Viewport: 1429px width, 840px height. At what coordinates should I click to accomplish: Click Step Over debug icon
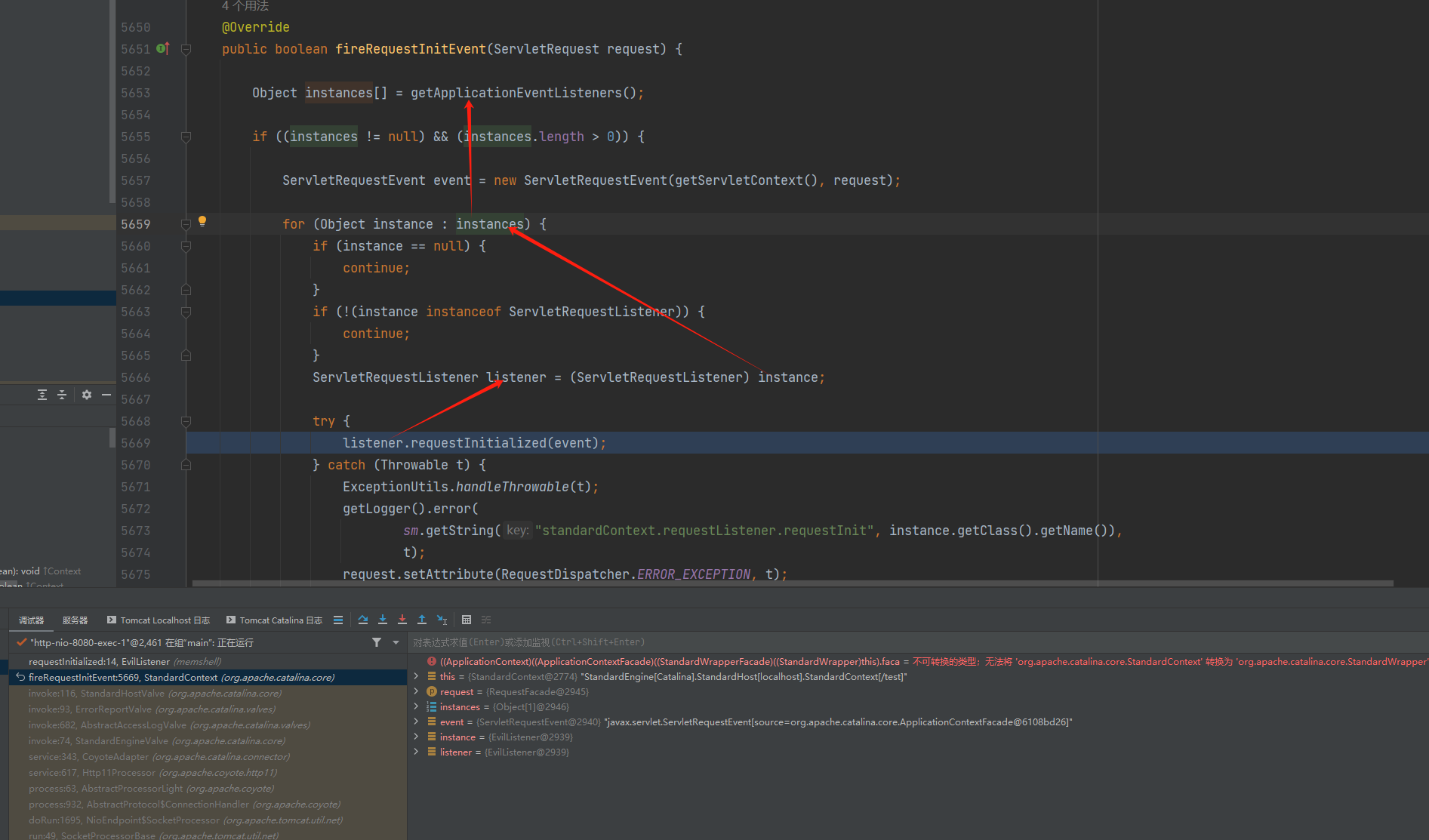(x=363, y=620)
